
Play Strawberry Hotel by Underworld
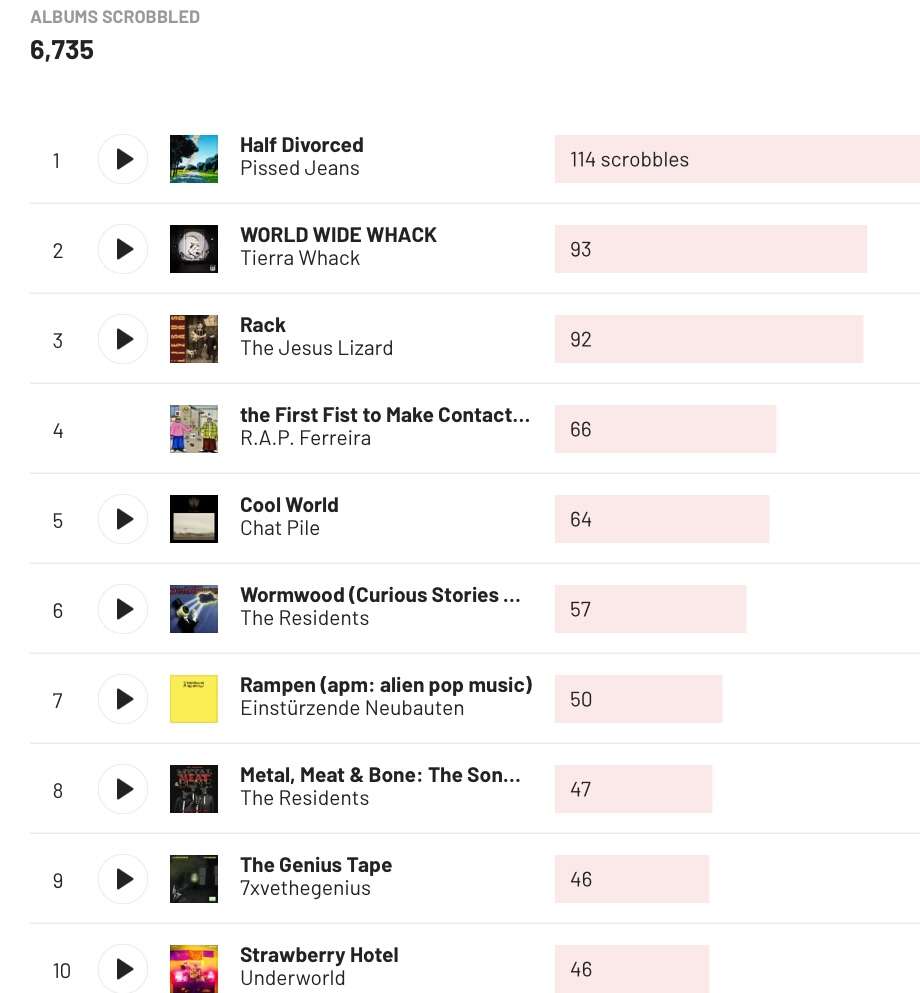point(123,968)
